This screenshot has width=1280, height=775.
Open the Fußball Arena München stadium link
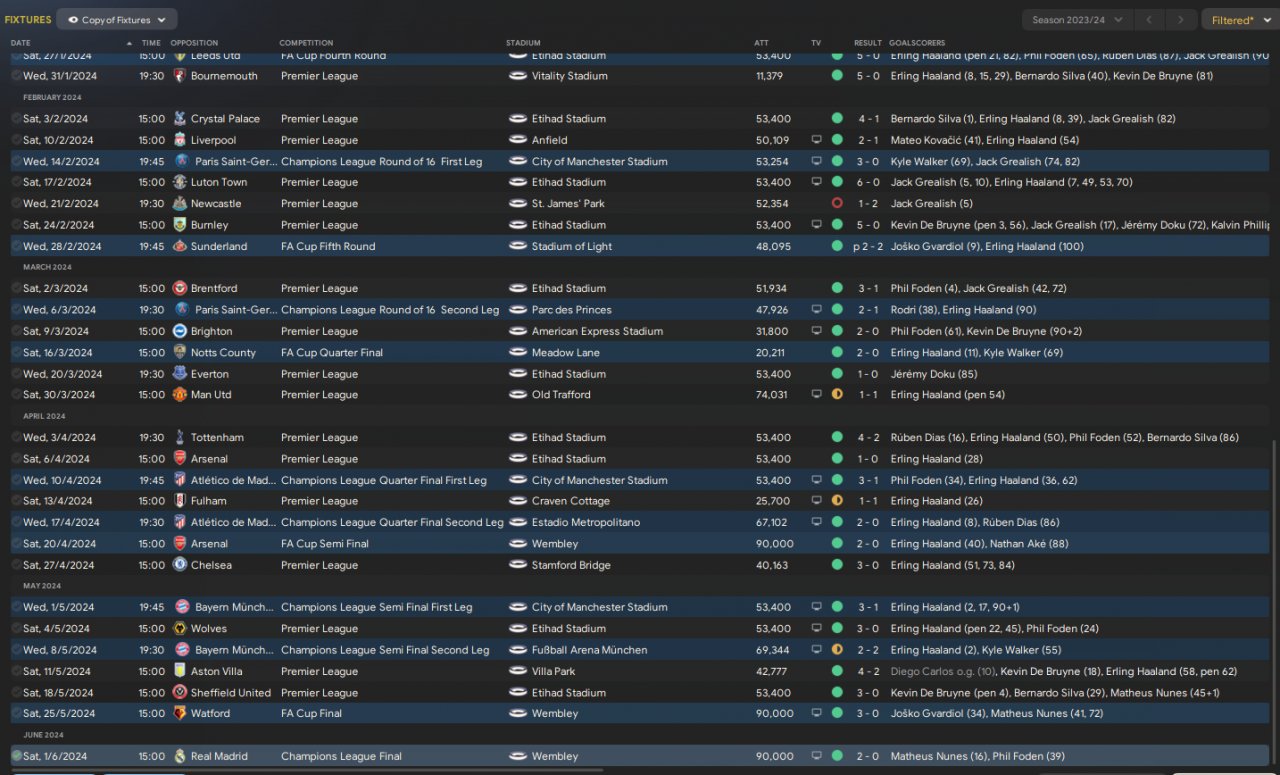[x=589, y=650]
